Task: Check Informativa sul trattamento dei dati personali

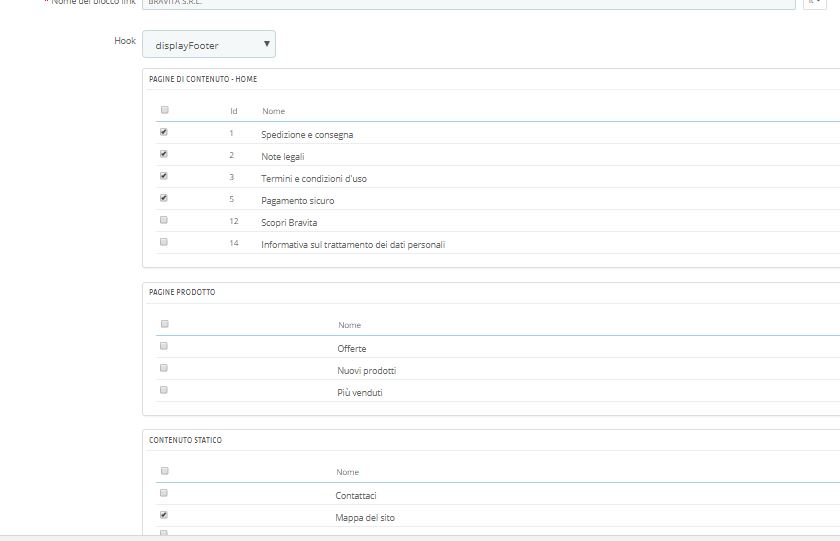Action: pos(164,242)
